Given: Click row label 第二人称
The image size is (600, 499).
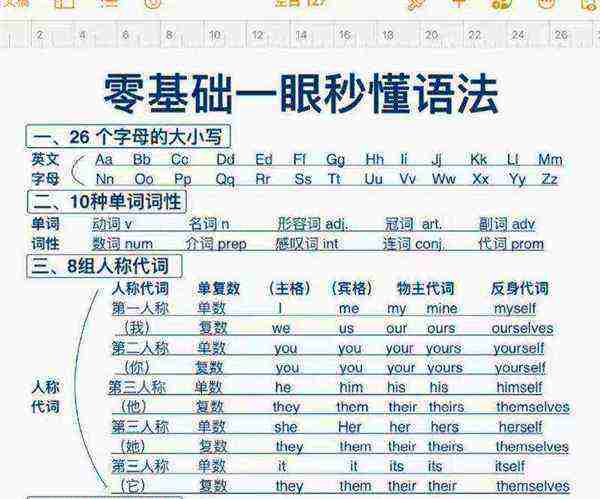Looking at the screenshot, I should (140, 348).
